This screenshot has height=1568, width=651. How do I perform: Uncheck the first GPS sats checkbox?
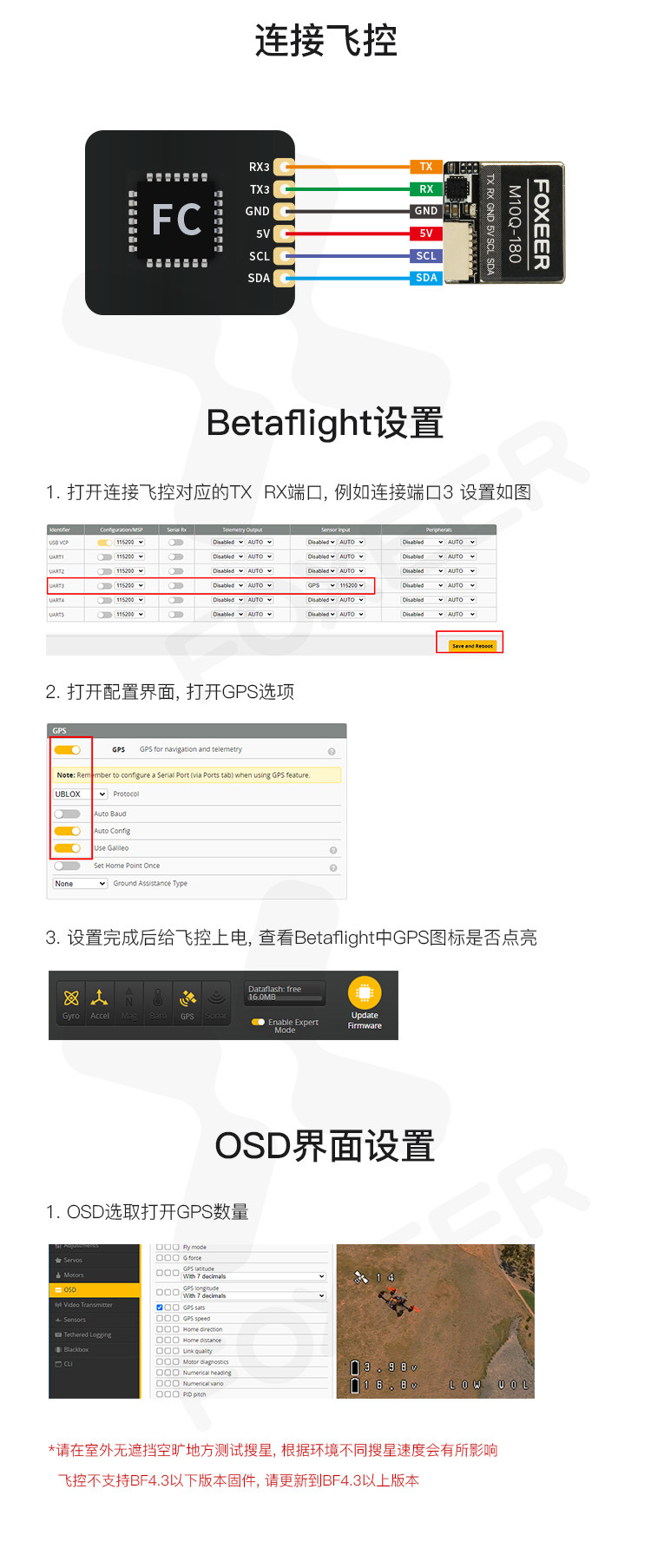click(160, 1308)
